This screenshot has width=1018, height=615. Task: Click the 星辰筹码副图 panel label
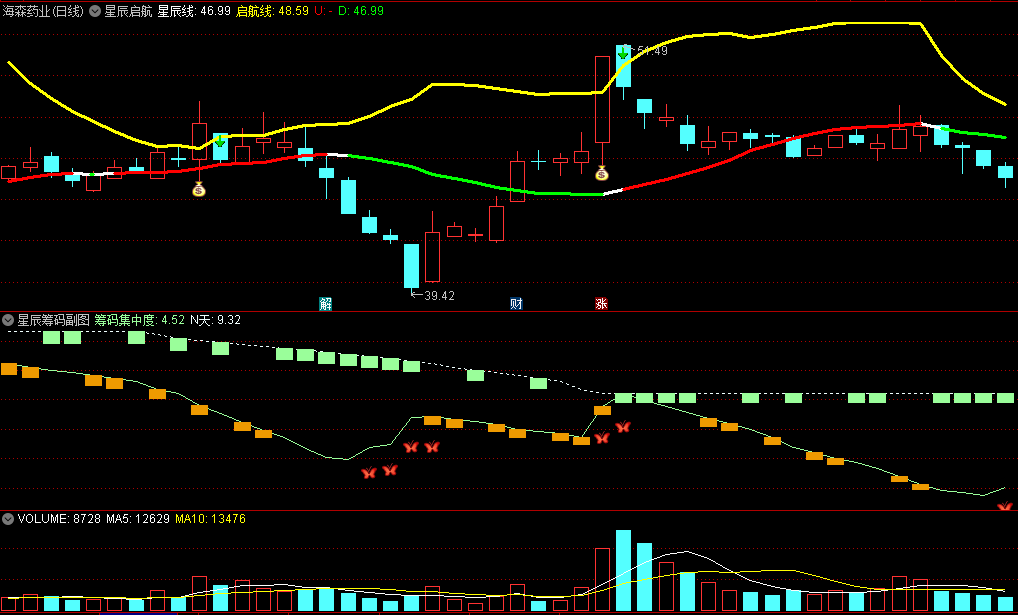(x=53, y=320)
